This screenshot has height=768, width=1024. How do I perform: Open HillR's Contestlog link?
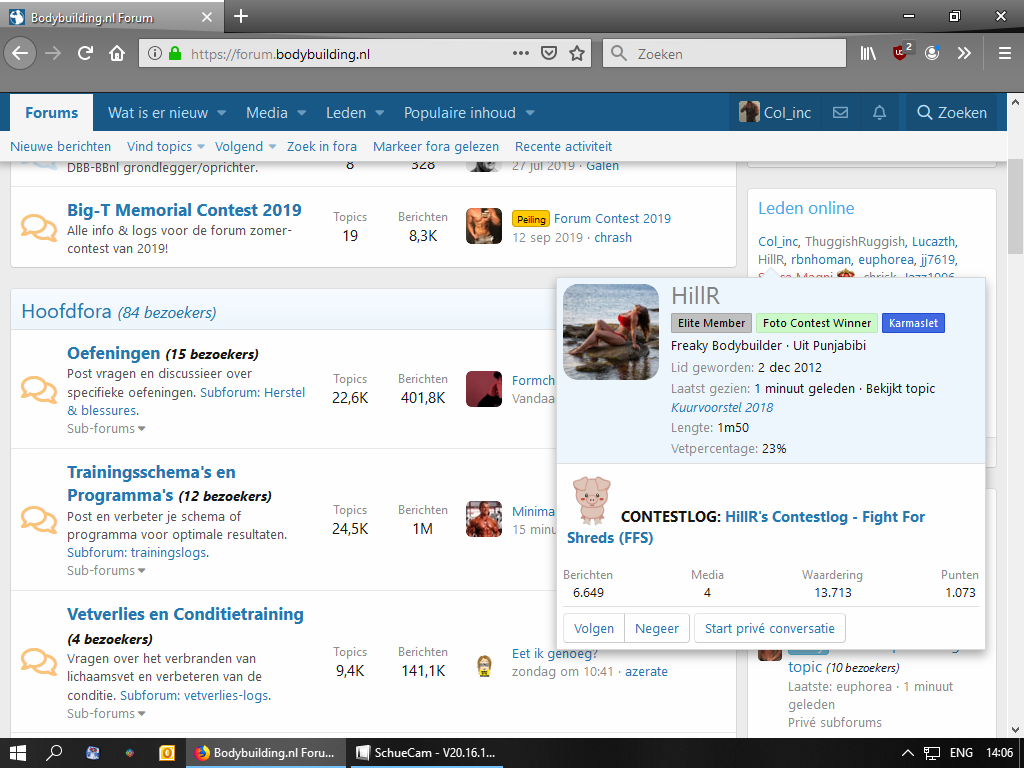click(745, 527)
